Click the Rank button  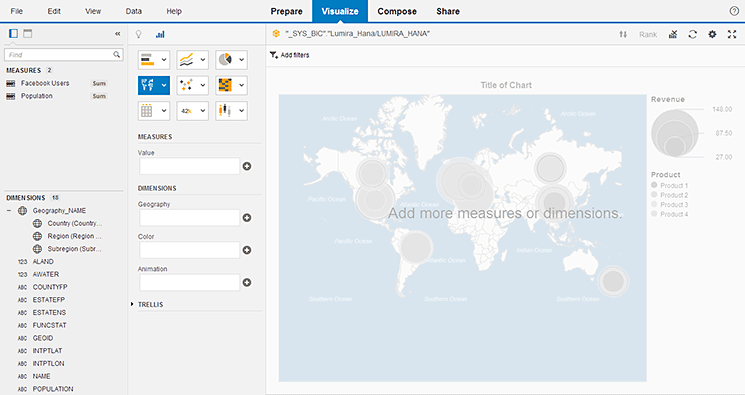(648, 34)
